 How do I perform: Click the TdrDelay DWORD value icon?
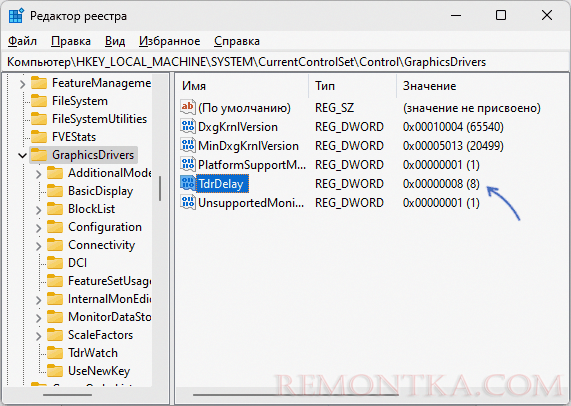[188, 184]
